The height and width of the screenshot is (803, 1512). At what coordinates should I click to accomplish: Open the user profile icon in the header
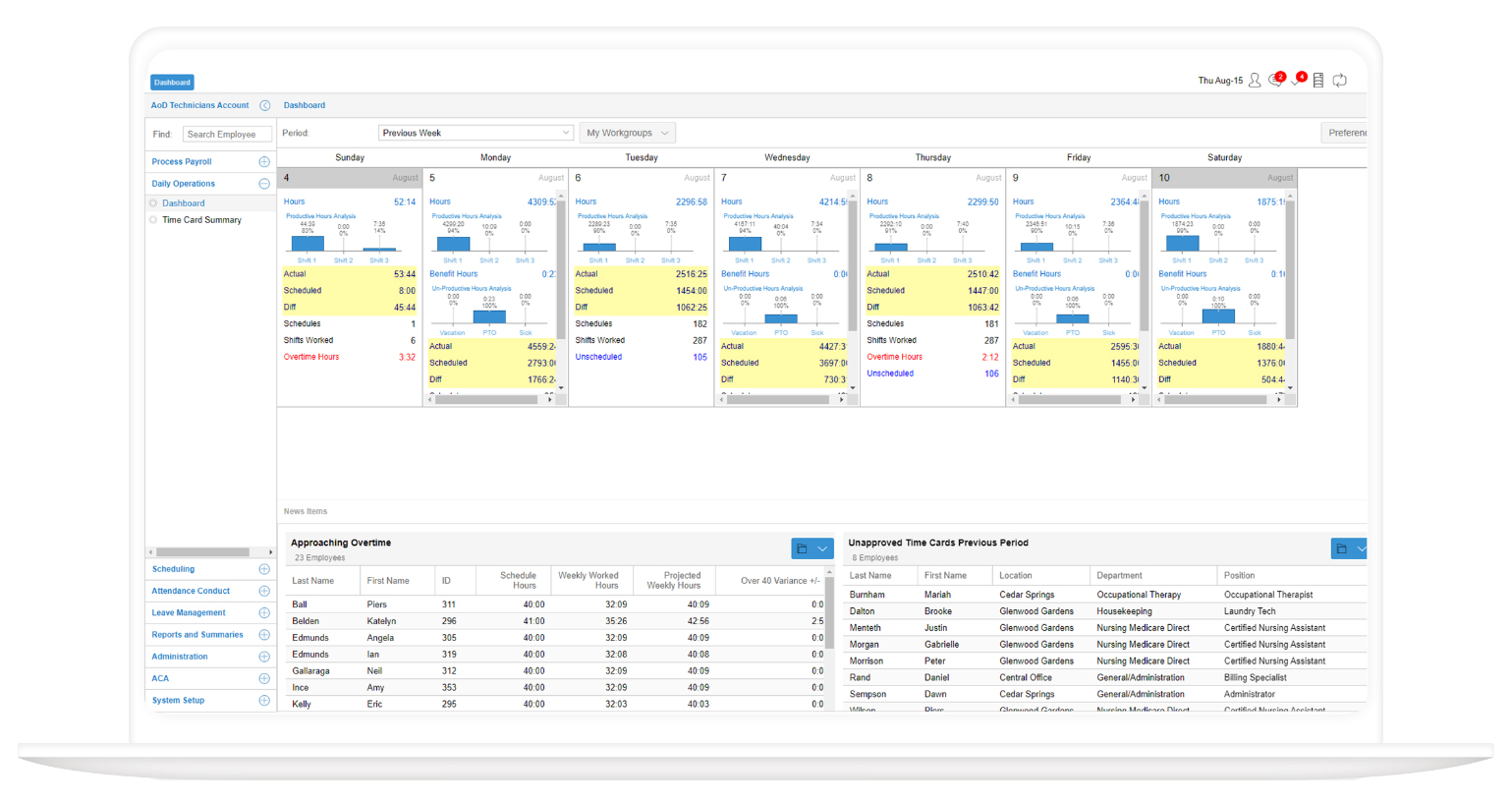pos(1255,81)
